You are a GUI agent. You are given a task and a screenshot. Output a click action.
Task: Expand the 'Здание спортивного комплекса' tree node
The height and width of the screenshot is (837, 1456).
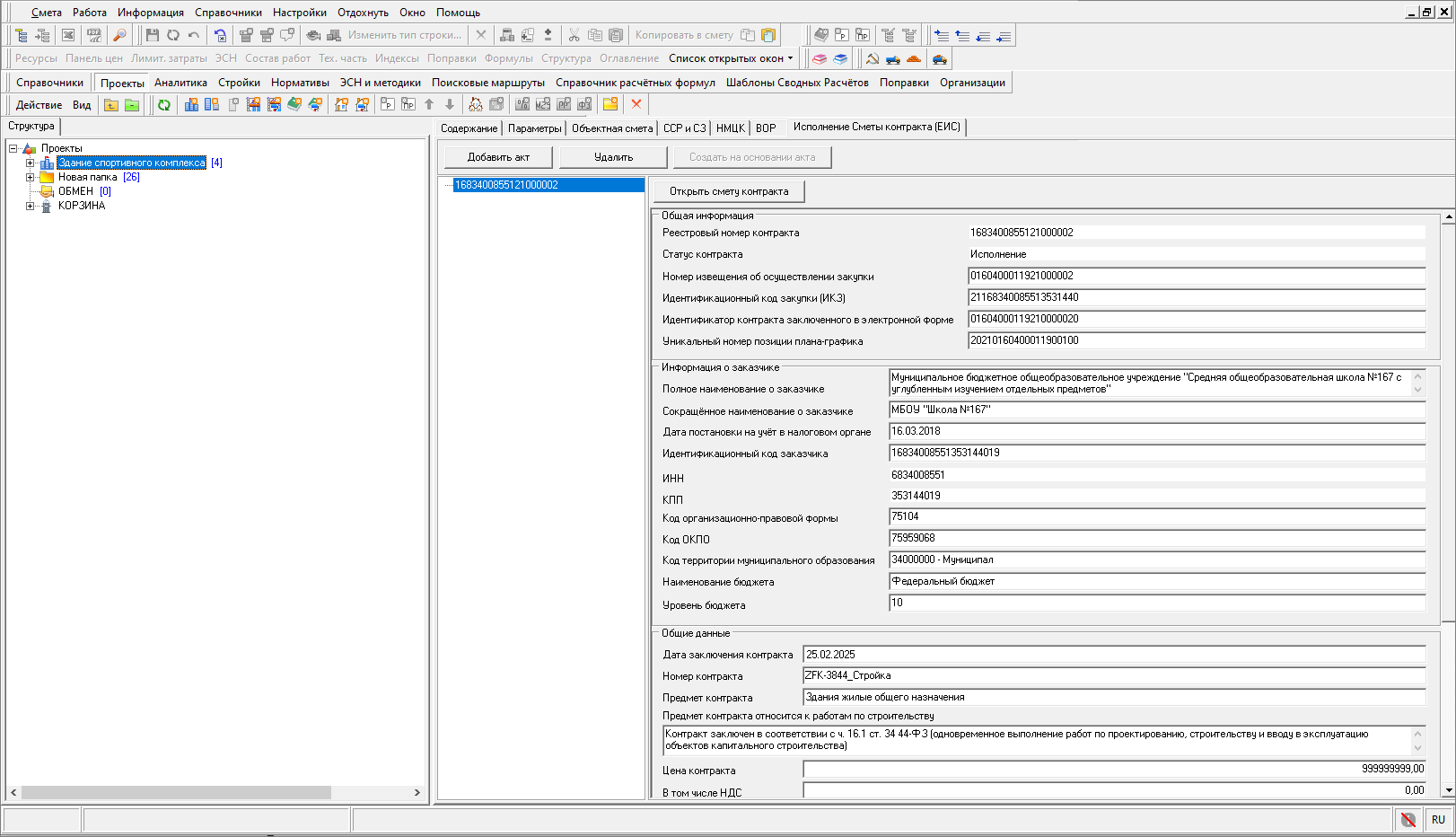pos(30,163)
